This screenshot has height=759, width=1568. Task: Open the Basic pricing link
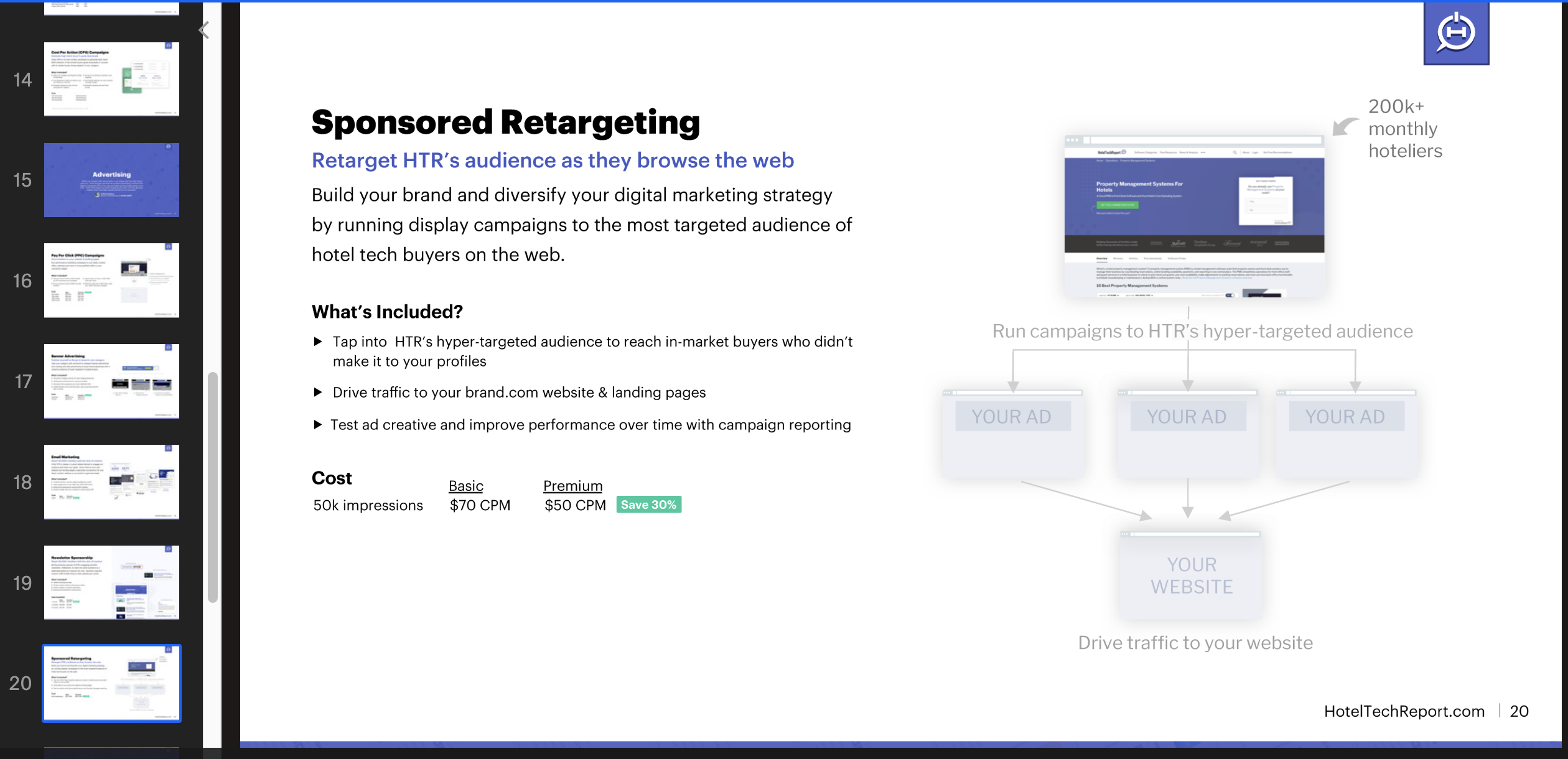(465, 486)
